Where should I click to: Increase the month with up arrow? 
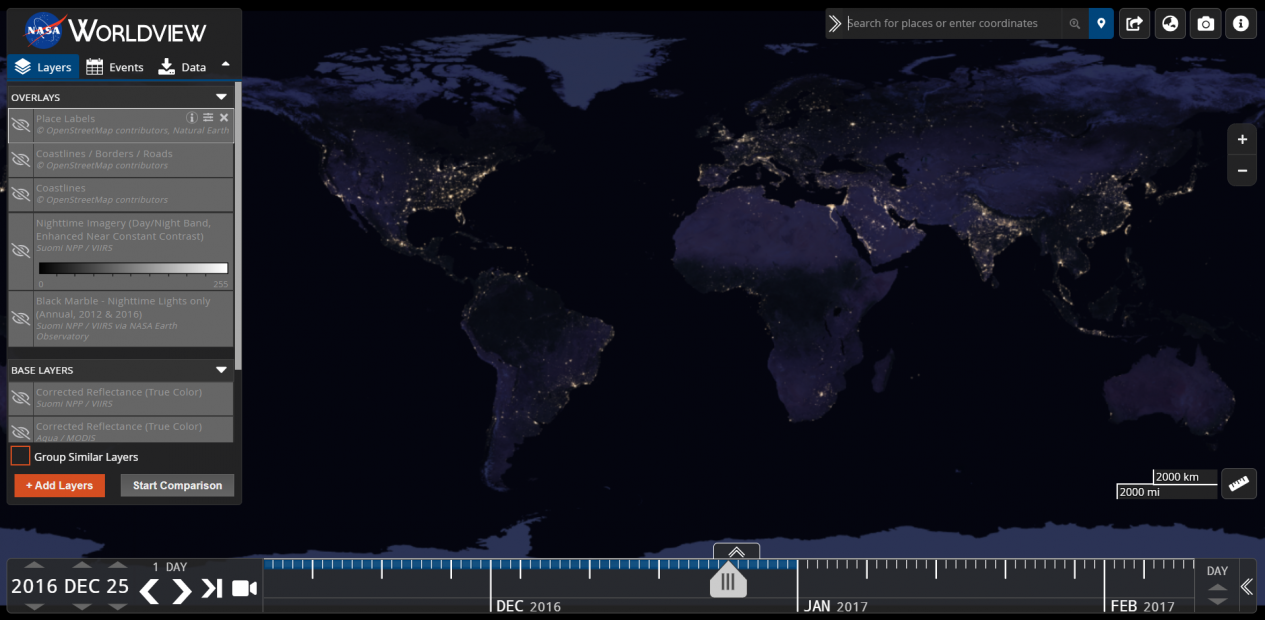coord(82,566)
